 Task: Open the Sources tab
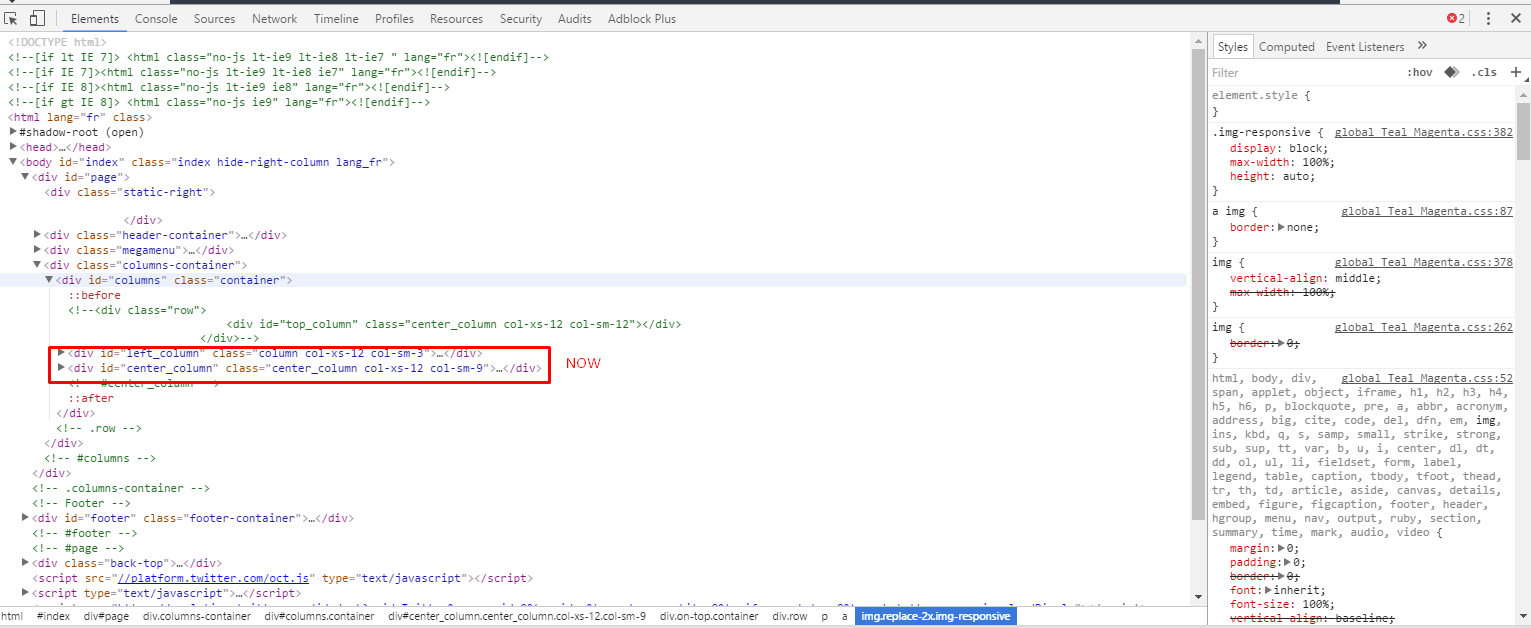pyautogui.click(x=215, y=18)
